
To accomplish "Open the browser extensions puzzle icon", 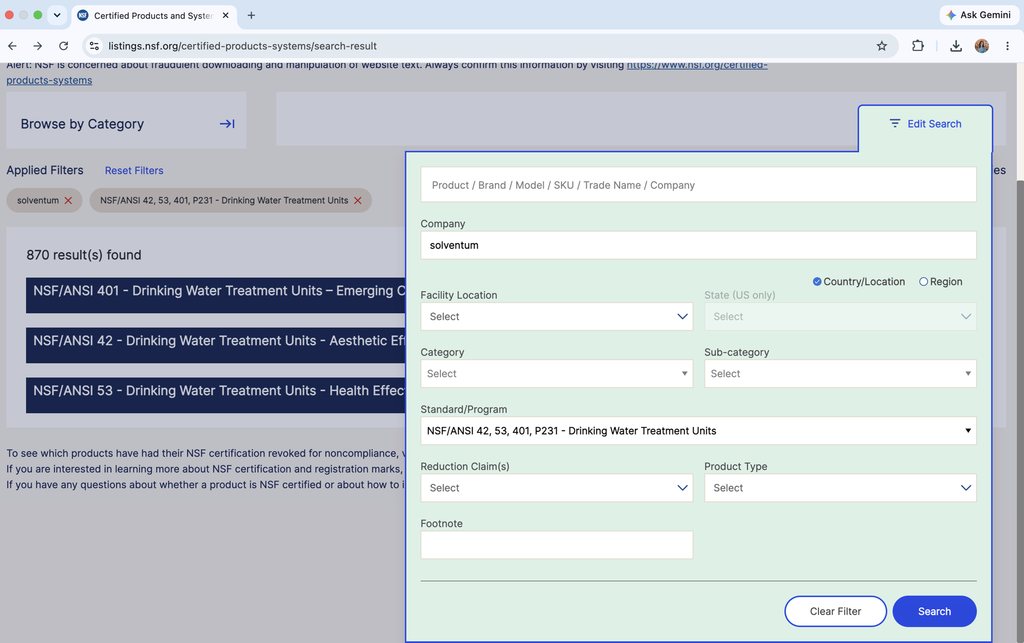I will click(918, 46).
